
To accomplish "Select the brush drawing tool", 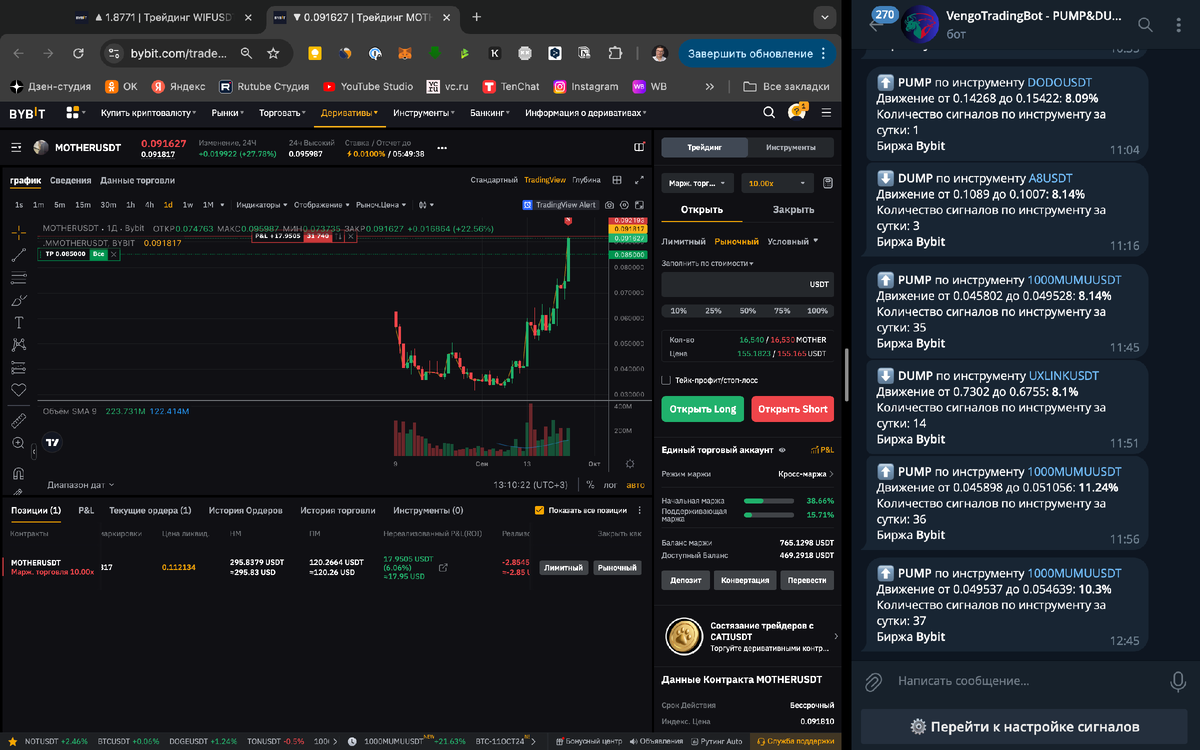I will point(19,300).
